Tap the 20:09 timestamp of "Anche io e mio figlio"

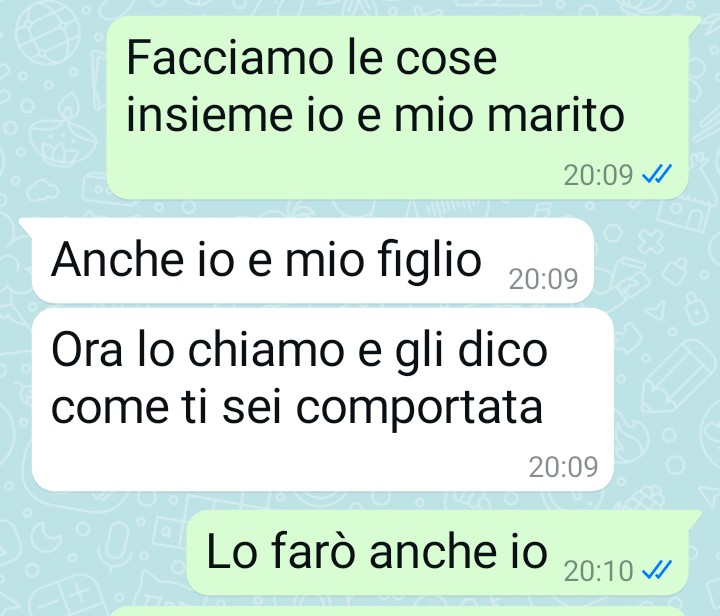543,279
